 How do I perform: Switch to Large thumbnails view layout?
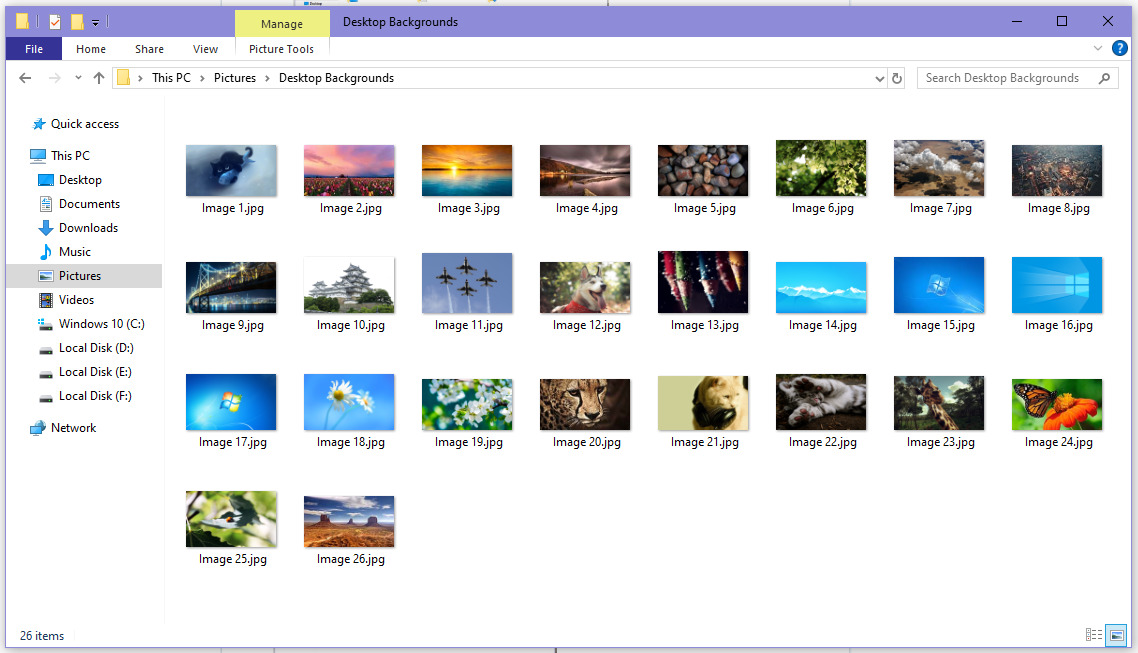1116,635
